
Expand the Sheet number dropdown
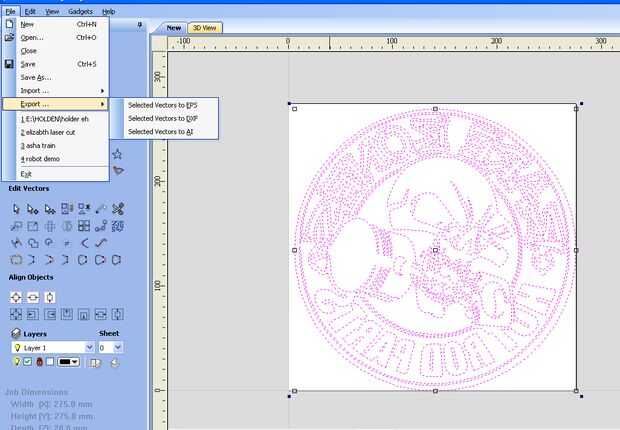click(x=118, y=347)
